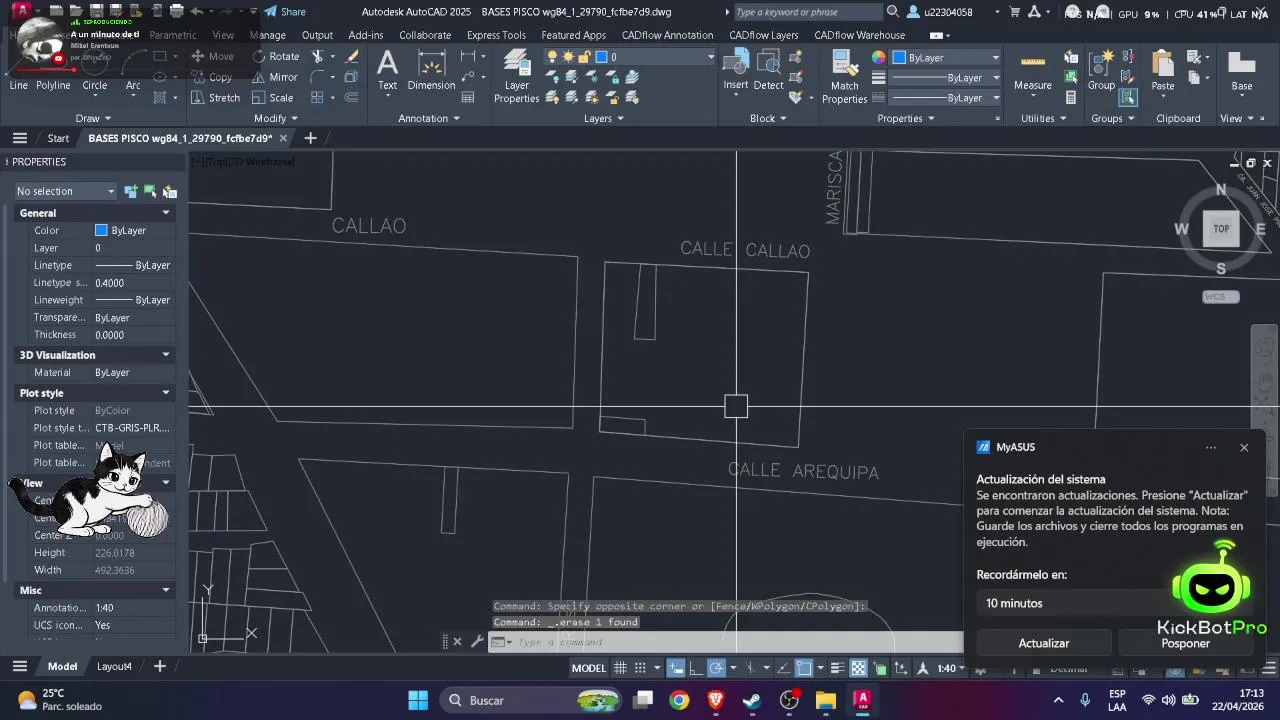This screenshot has width=1280, height=720.
Task: Select the Text annotation tool
Action: pos(387,70)
